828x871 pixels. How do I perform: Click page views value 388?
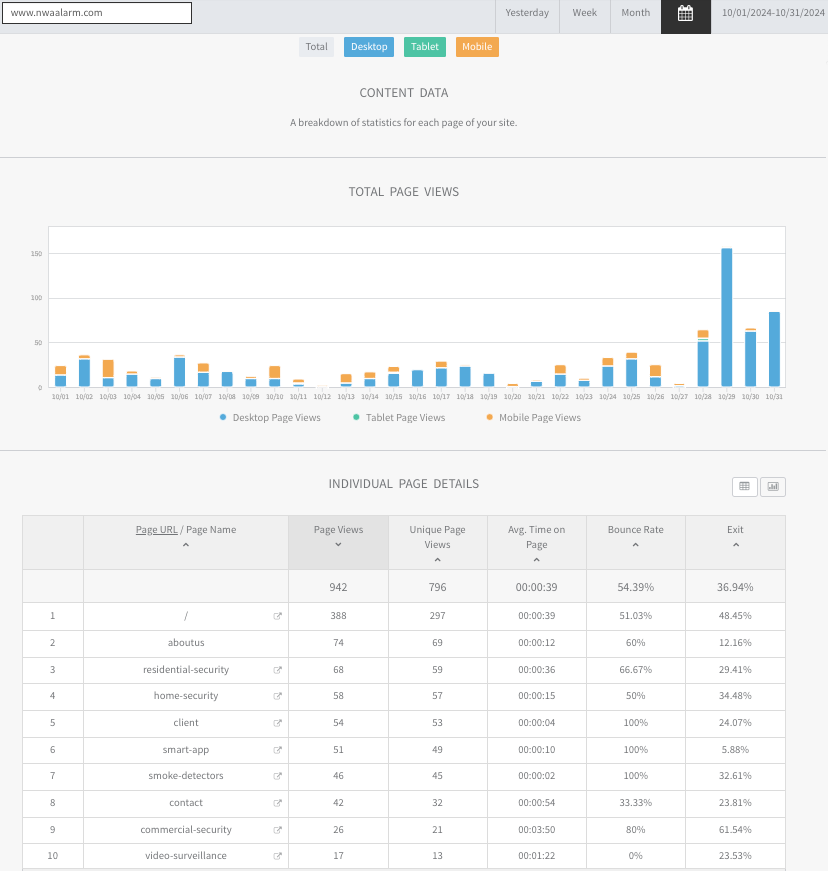[338, 616]
